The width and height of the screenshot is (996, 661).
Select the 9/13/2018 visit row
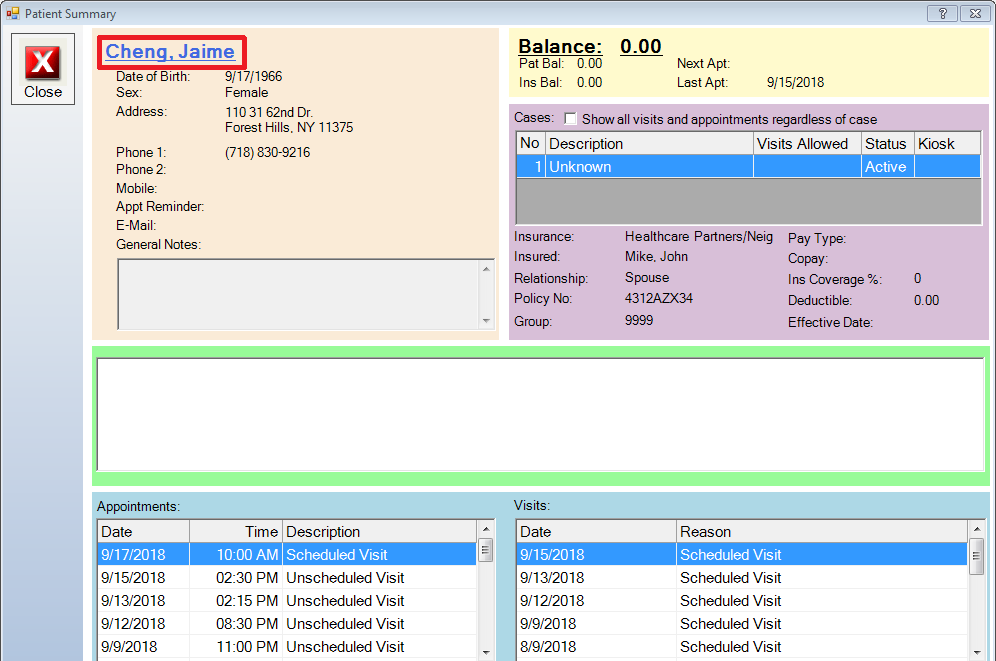742,578
